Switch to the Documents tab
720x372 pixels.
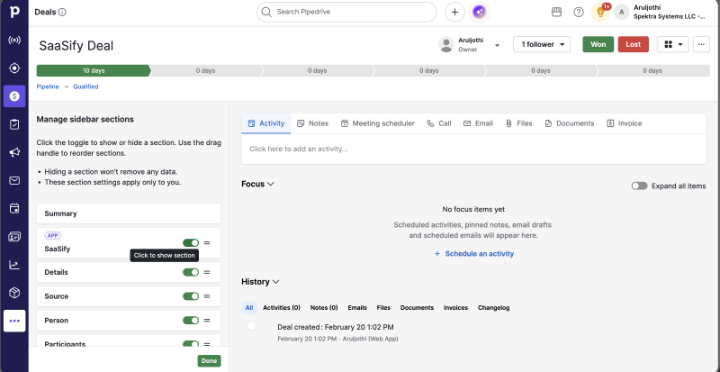pyautogui.click(x=569, y=124)
